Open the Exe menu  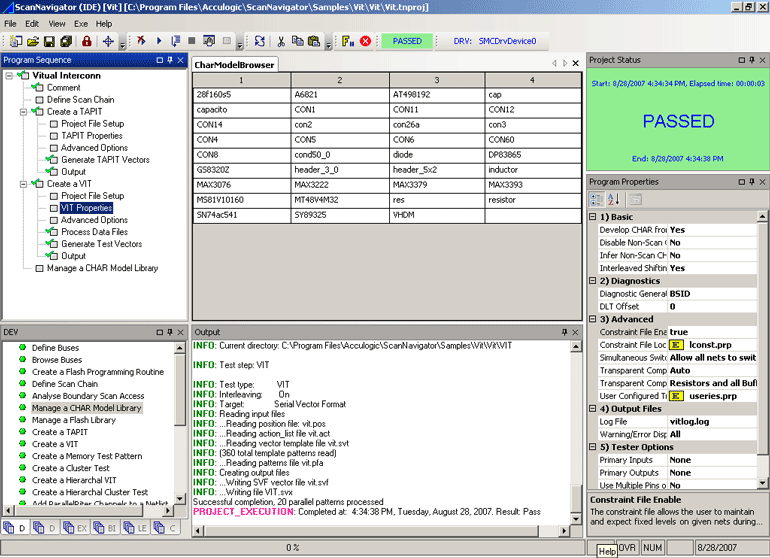coord(81,24)
